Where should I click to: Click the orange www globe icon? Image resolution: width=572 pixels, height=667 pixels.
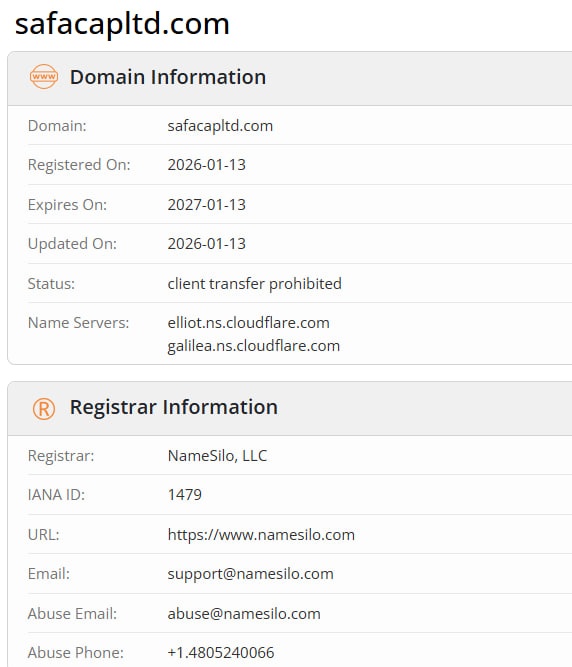(44, 77)
